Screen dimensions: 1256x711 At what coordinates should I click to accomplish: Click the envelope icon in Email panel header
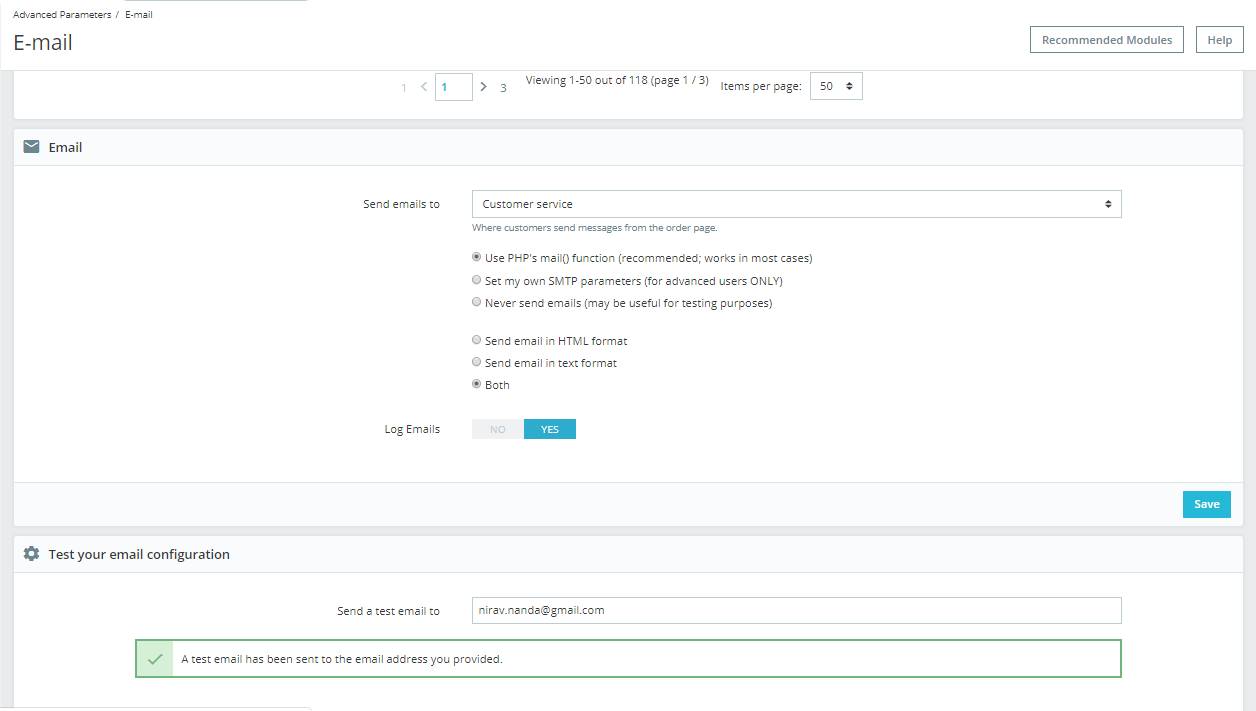(31, 147)
